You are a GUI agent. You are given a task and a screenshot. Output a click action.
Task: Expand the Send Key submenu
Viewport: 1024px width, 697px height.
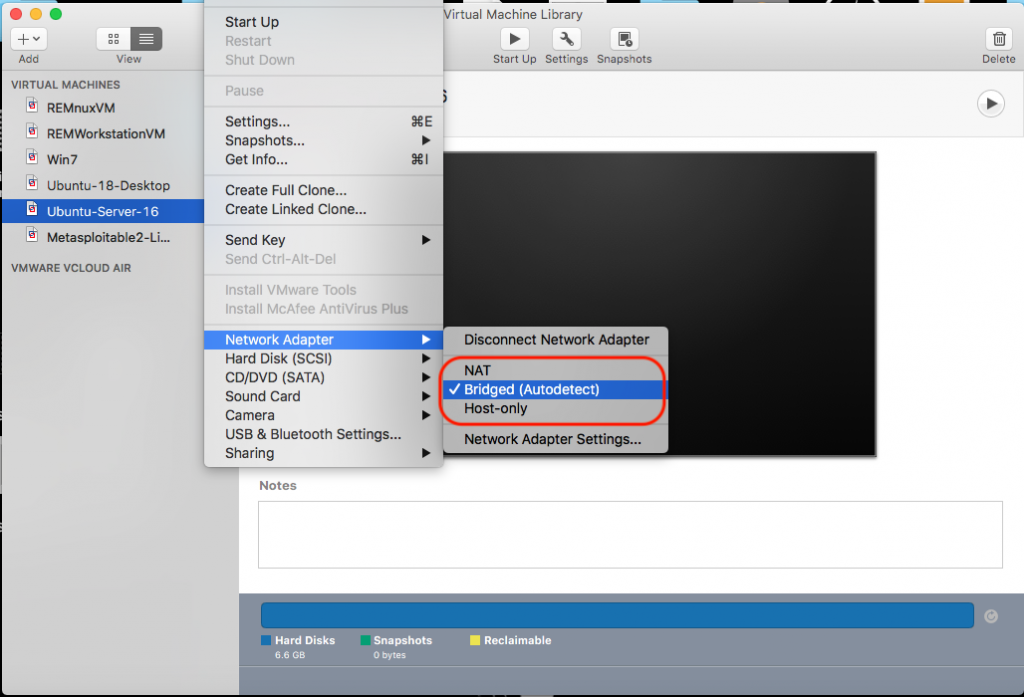[323, 240]
